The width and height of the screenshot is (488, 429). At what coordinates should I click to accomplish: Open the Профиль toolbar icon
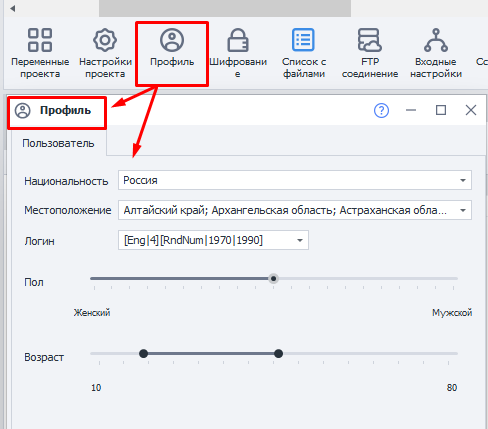click(x=172, y=40)
